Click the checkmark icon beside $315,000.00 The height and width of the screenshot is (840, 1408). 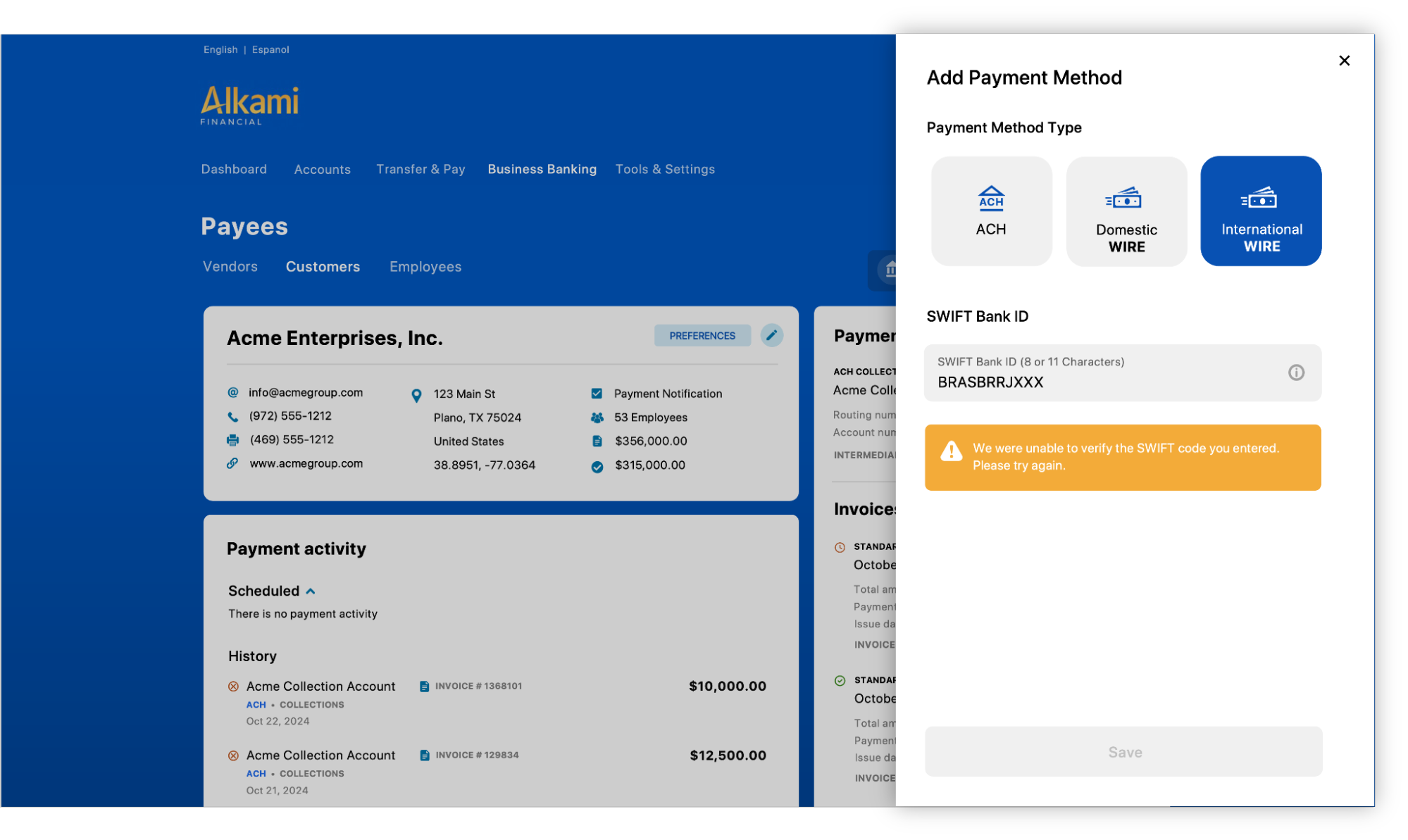click(x=597, y=467)
